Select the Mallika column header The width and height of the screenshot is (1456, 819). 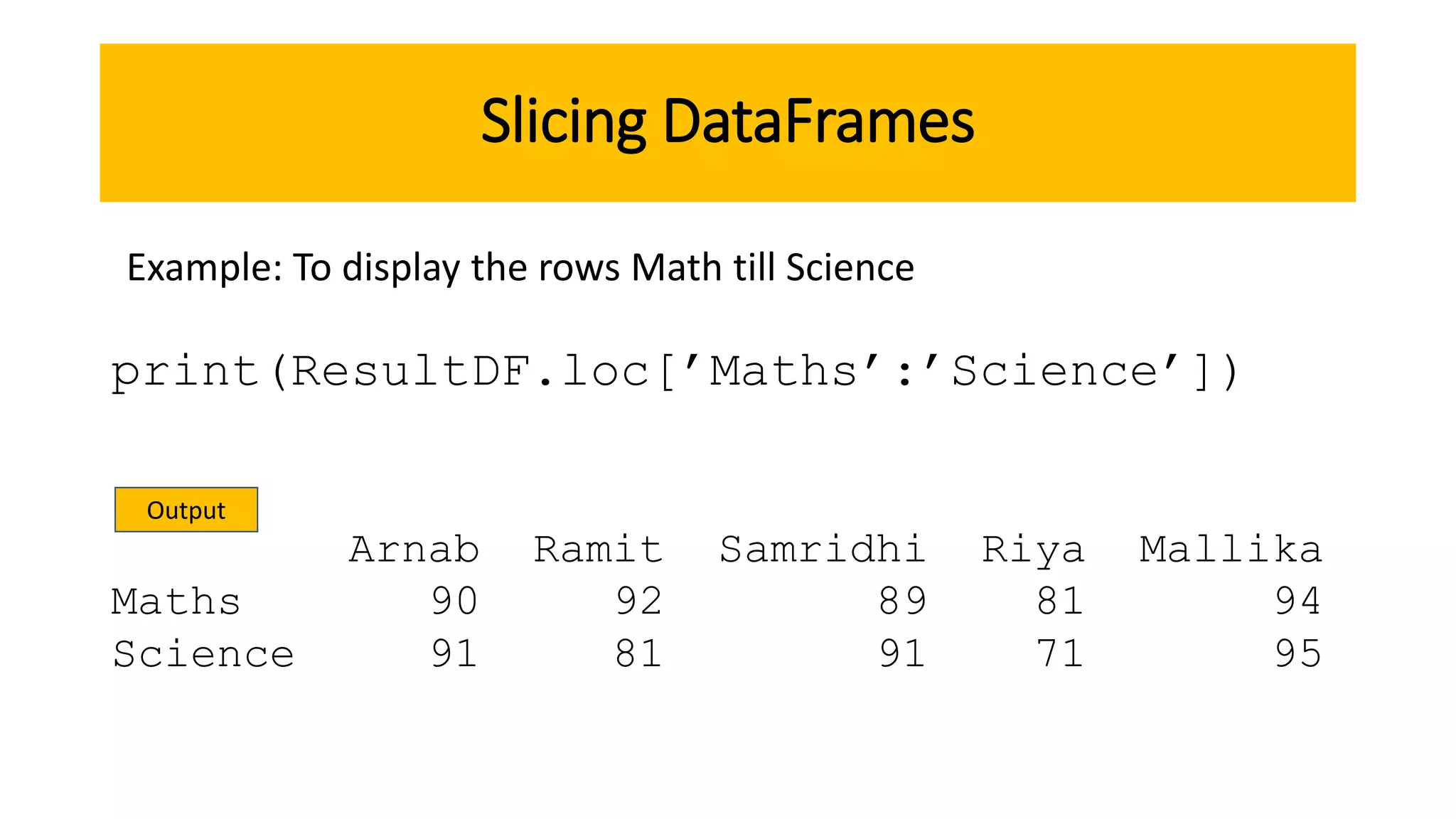pos(1231,550)
